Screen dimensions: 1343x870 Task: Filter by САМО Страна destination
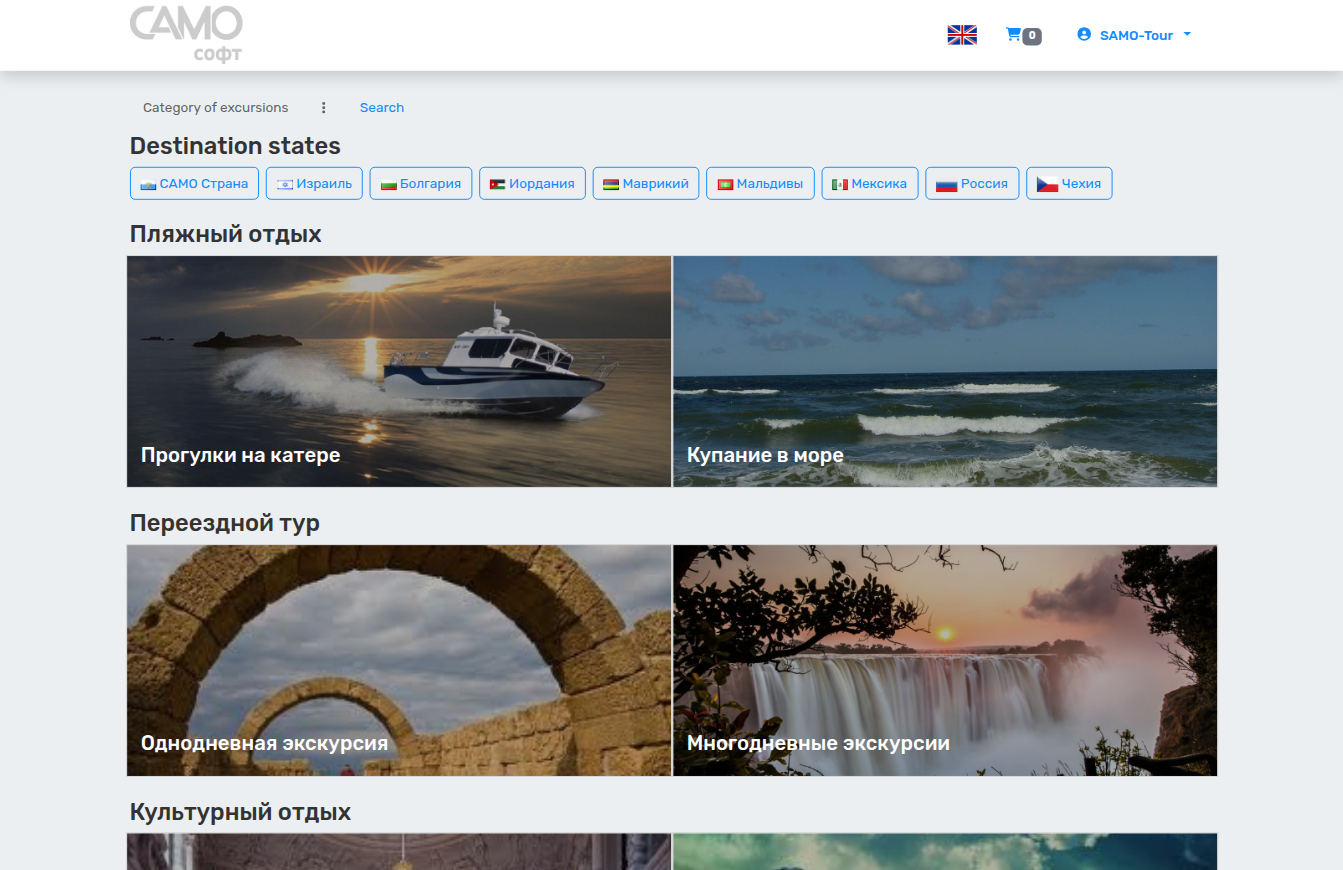[195, 183]
